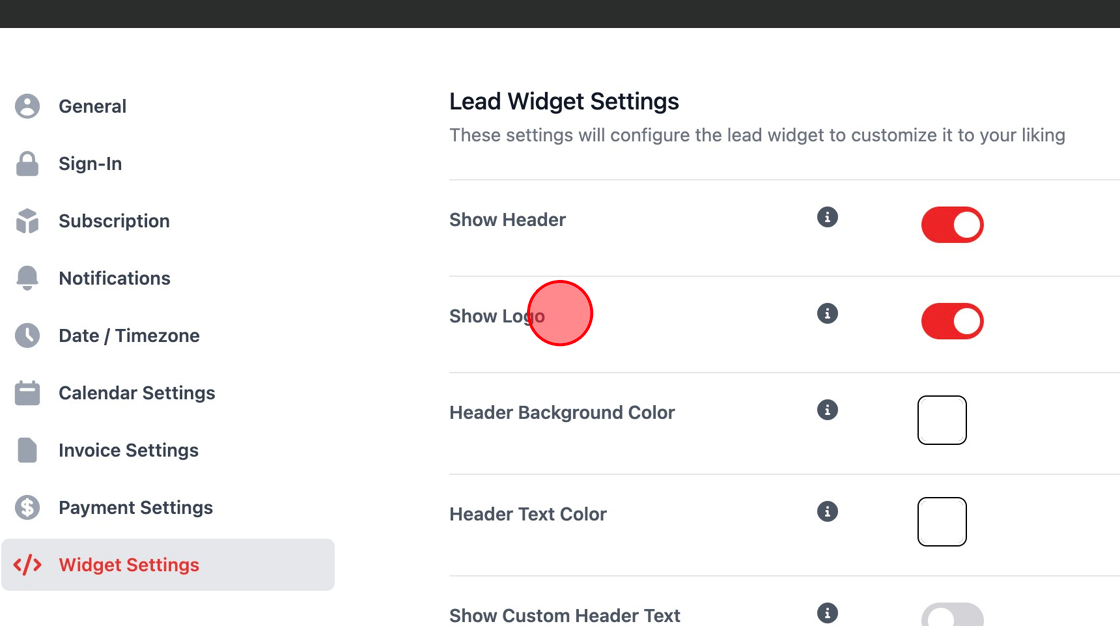
Task: Click info icon for Header Text Color
Action: [x=827, y=511]
